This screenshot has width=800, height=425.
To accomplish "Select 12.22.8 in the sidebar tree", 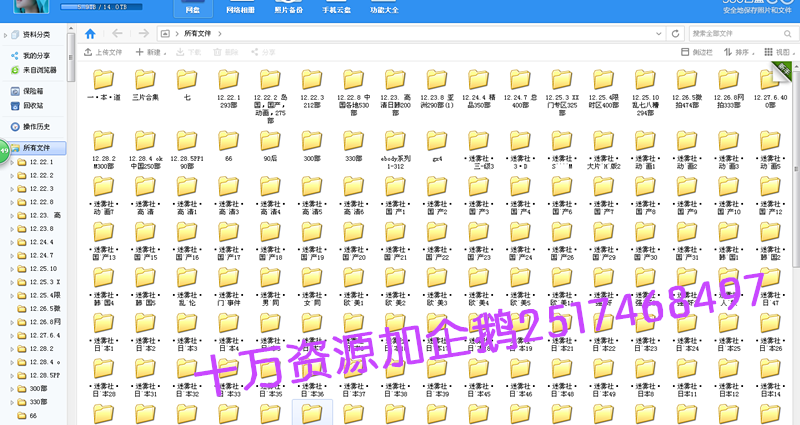I will 41,202.
